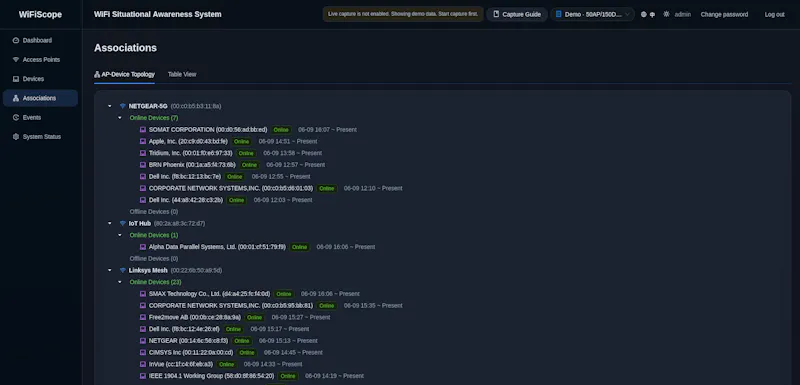Select Dell Inc. (44:a8:42:28:c3:2b) device
Screen dimensions: 800x385
(186, 200)
